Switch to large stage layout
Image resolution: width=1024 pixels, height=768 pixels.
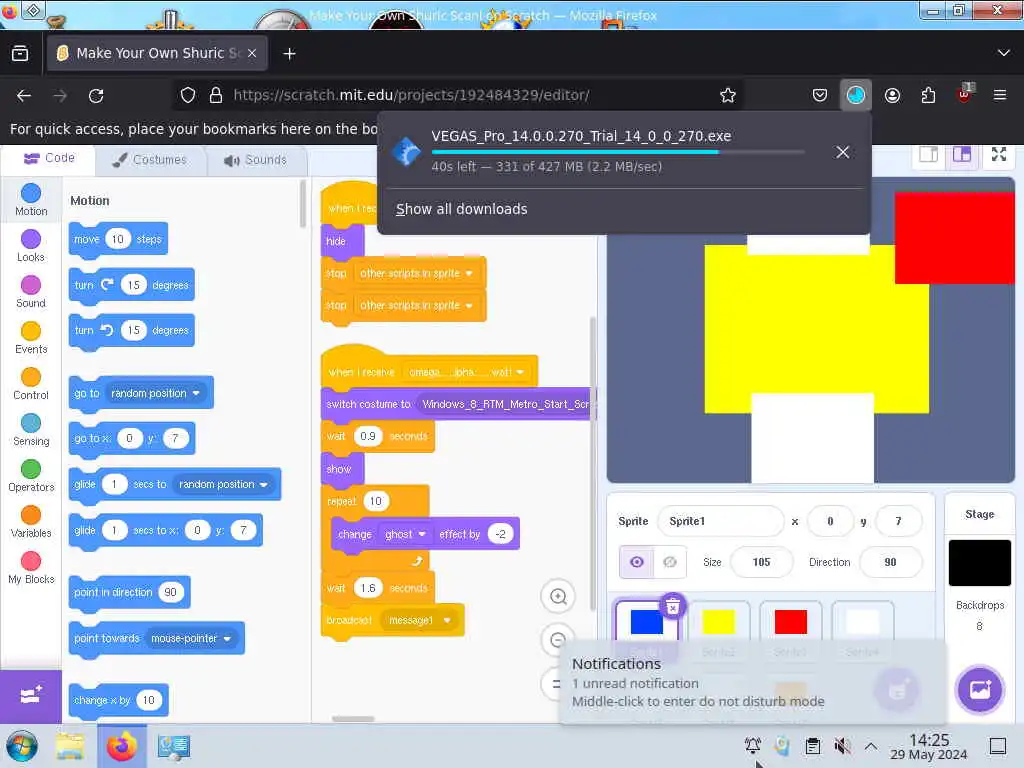coord(962,155)
